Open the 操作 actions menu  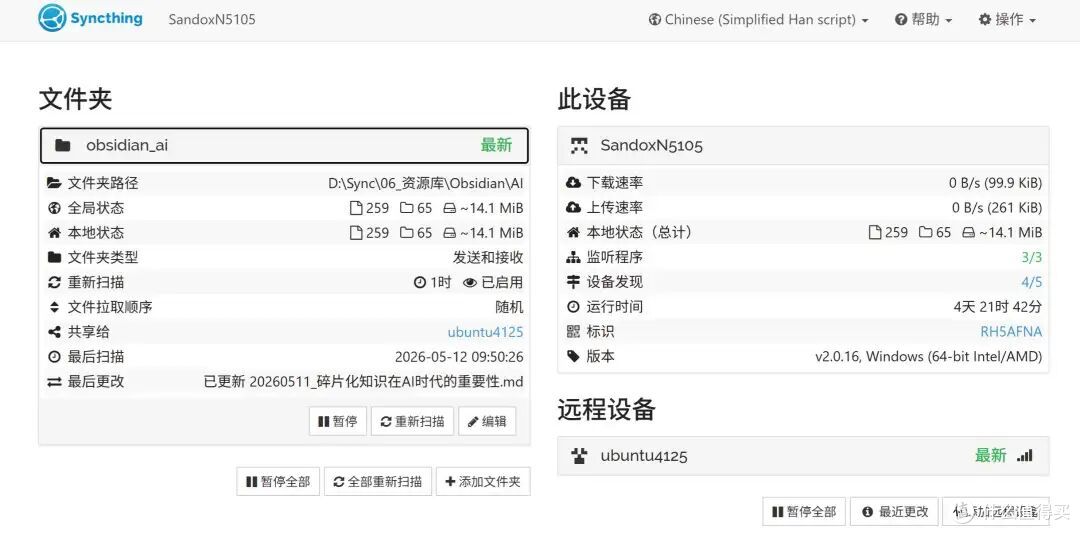click(x=1007, y=19)
